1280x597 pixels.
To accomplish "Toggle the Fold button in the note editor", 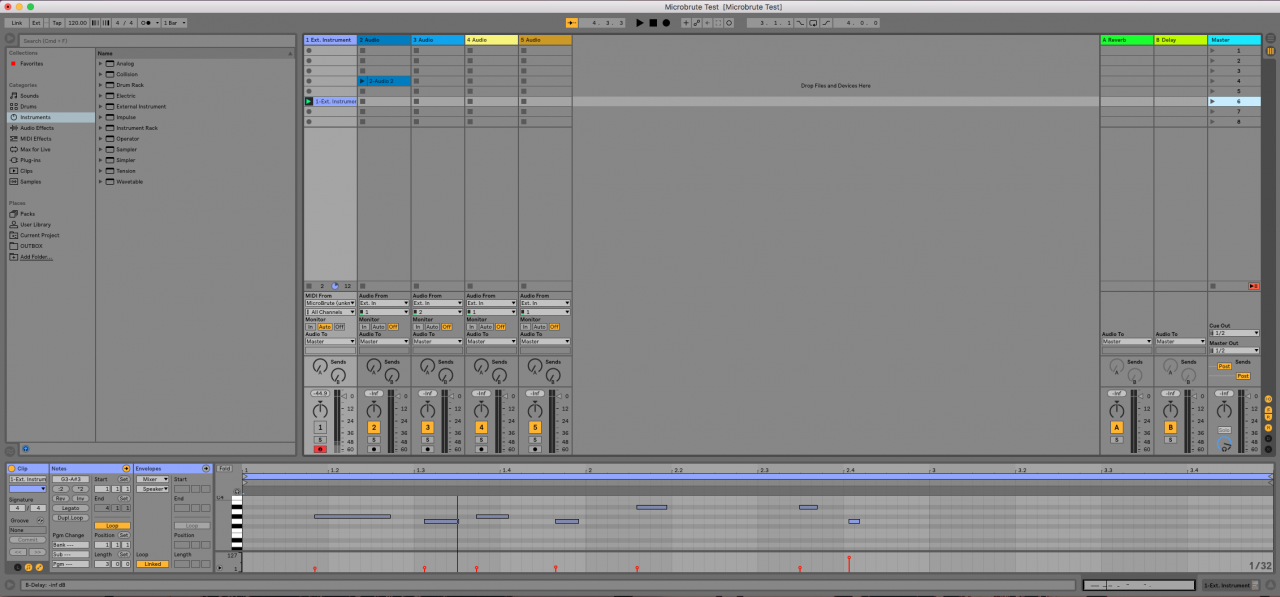I will (x=225, y=468).
